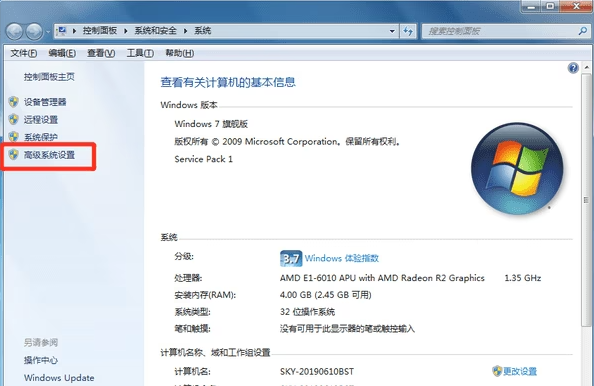The image size is (594, 386).
Task: Click the Windows 7 旗舰版 text
Action: [x=211, y=124]
